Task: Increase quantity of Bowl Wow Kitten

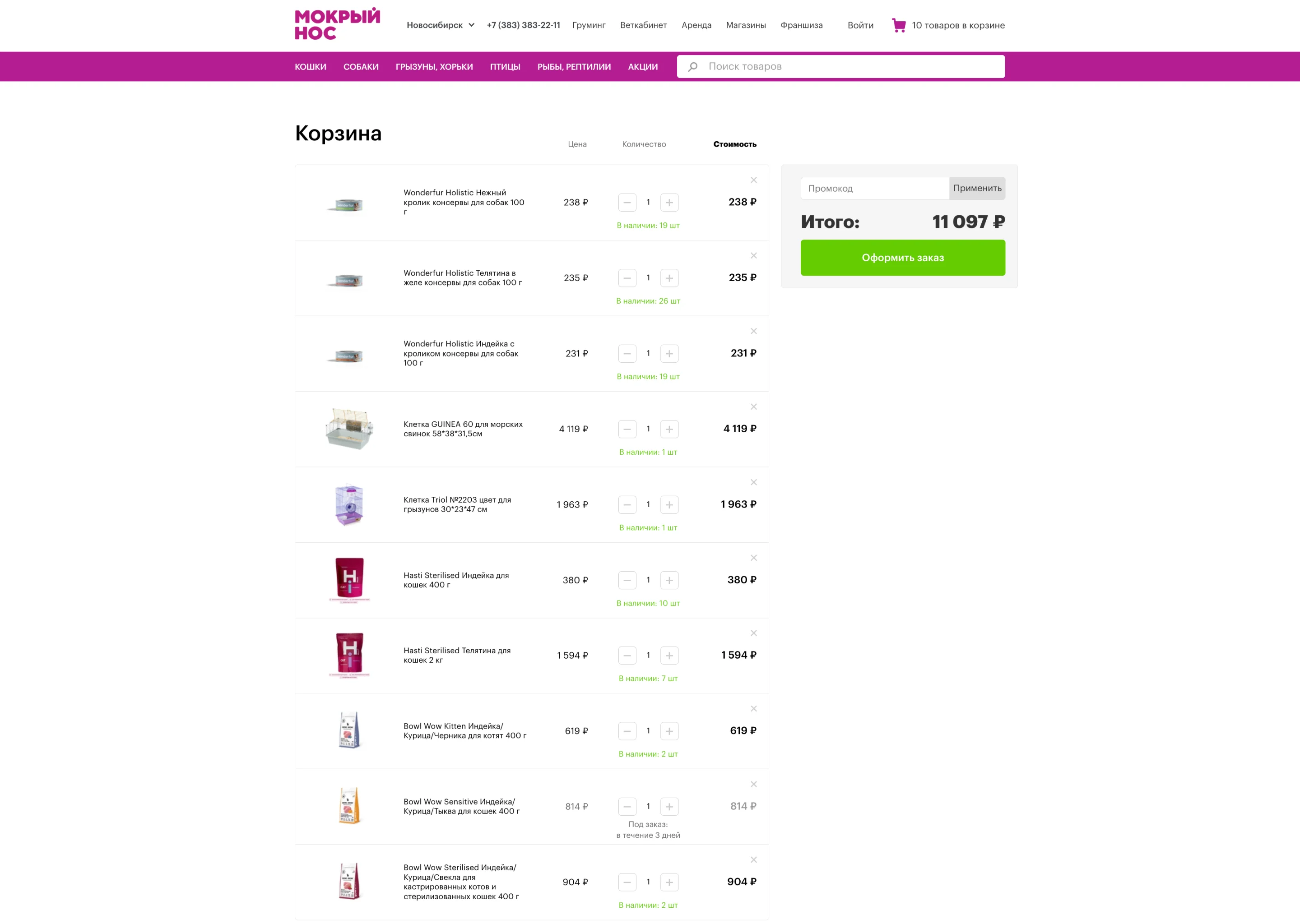Action: click(669, 731)
